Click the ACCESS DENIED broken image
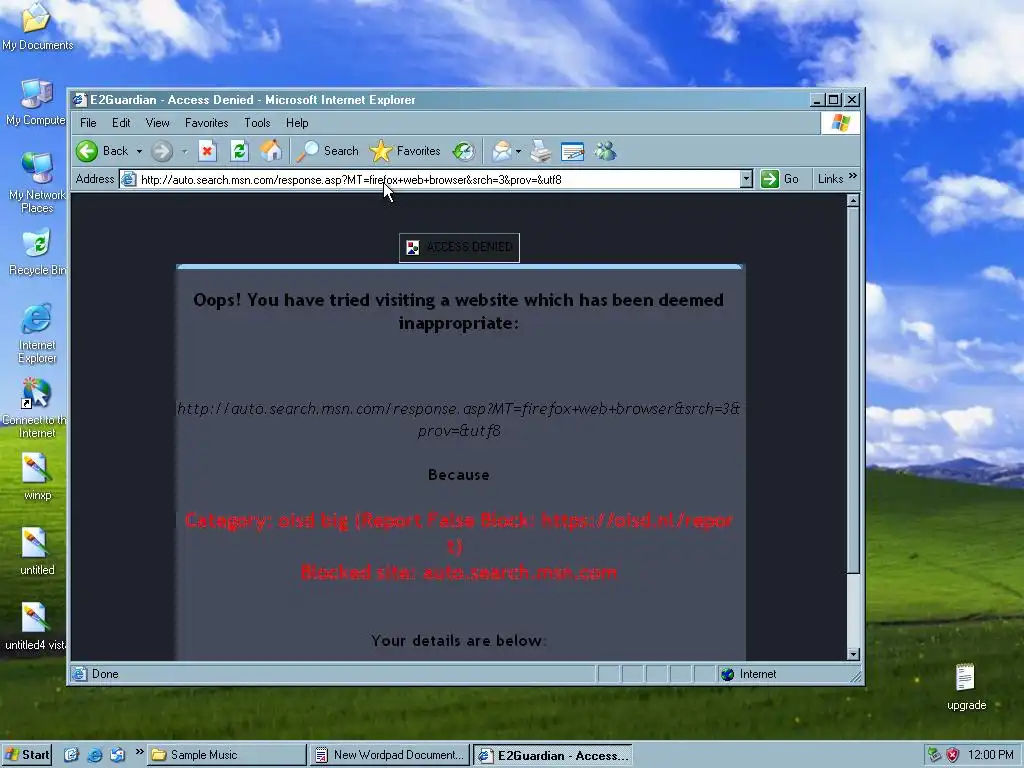 pos(459,248)
